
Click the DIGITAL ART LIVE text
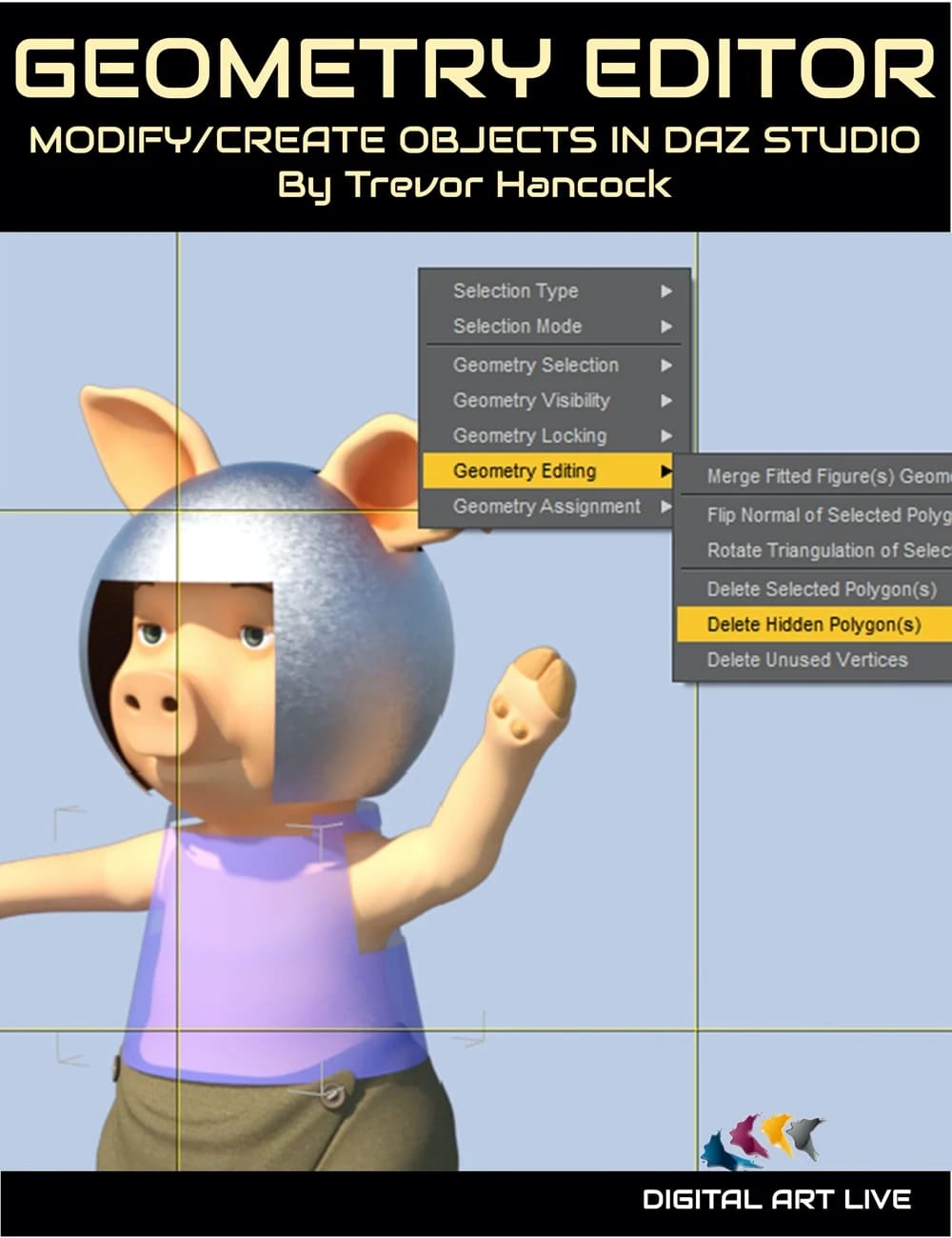pyautogui.click(x=777, y=1199)
